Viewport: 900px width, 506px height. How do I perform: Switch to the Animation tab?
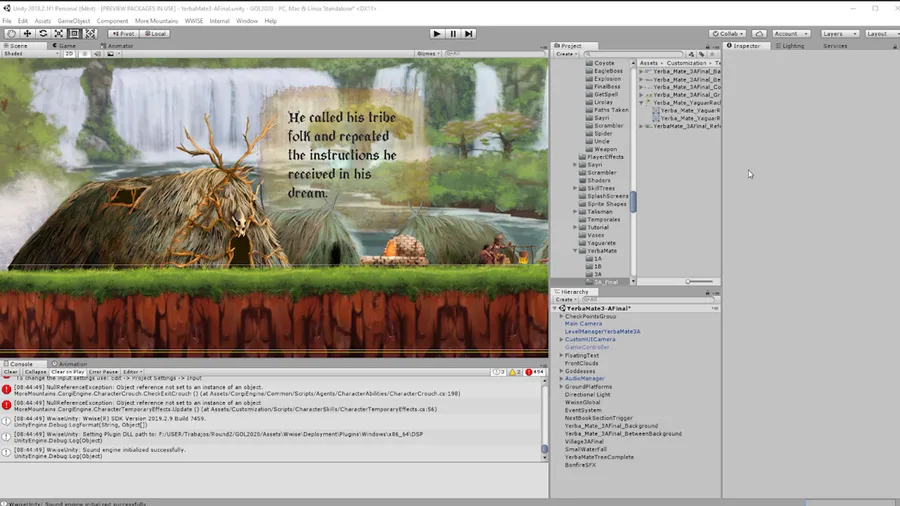[69, 364]
